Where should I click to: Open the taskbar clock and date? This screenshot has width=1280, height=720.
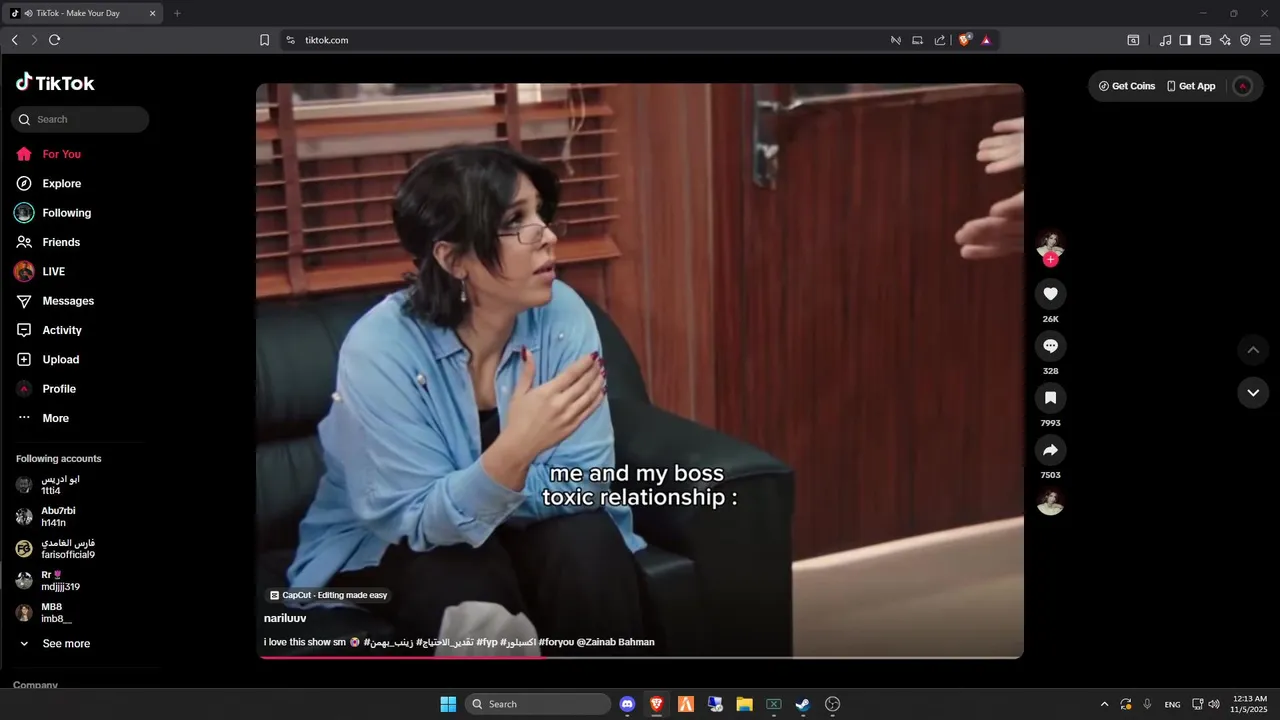[x=1250, y=704]
